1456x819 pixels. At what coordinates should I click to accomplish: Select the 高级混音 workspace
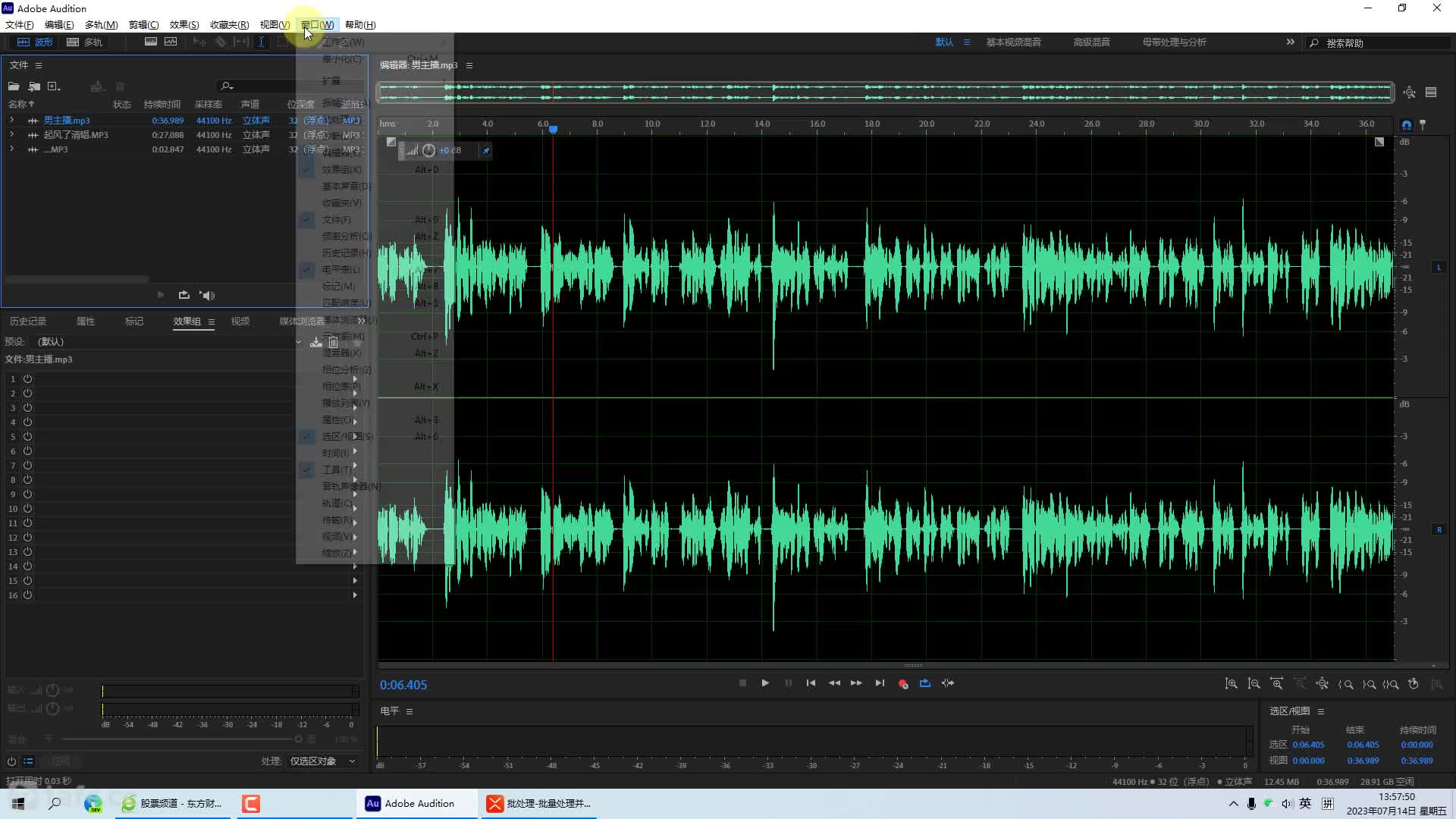tap(1091, 42)
